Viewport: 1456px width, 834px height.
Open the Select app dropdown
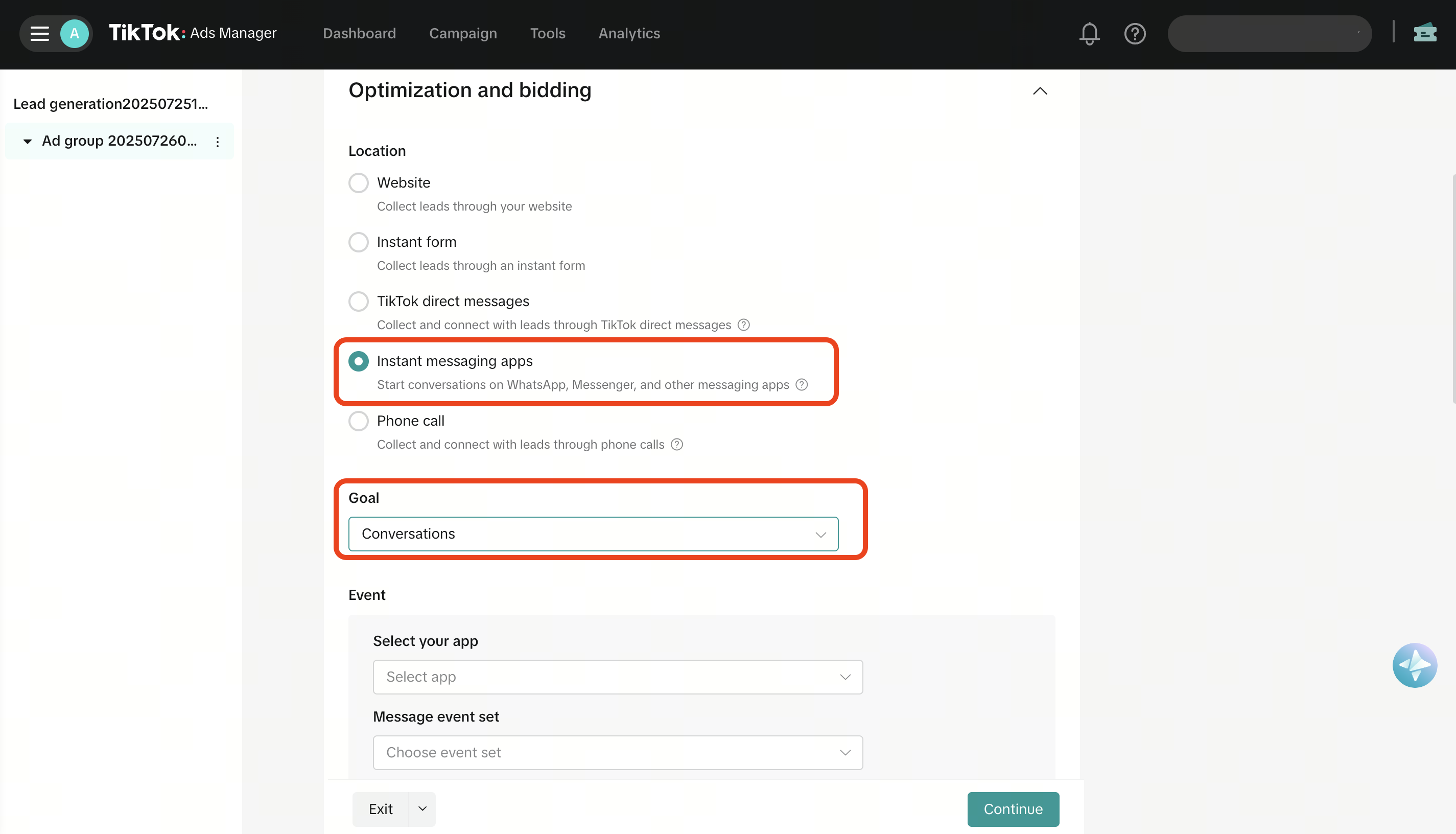617,677
